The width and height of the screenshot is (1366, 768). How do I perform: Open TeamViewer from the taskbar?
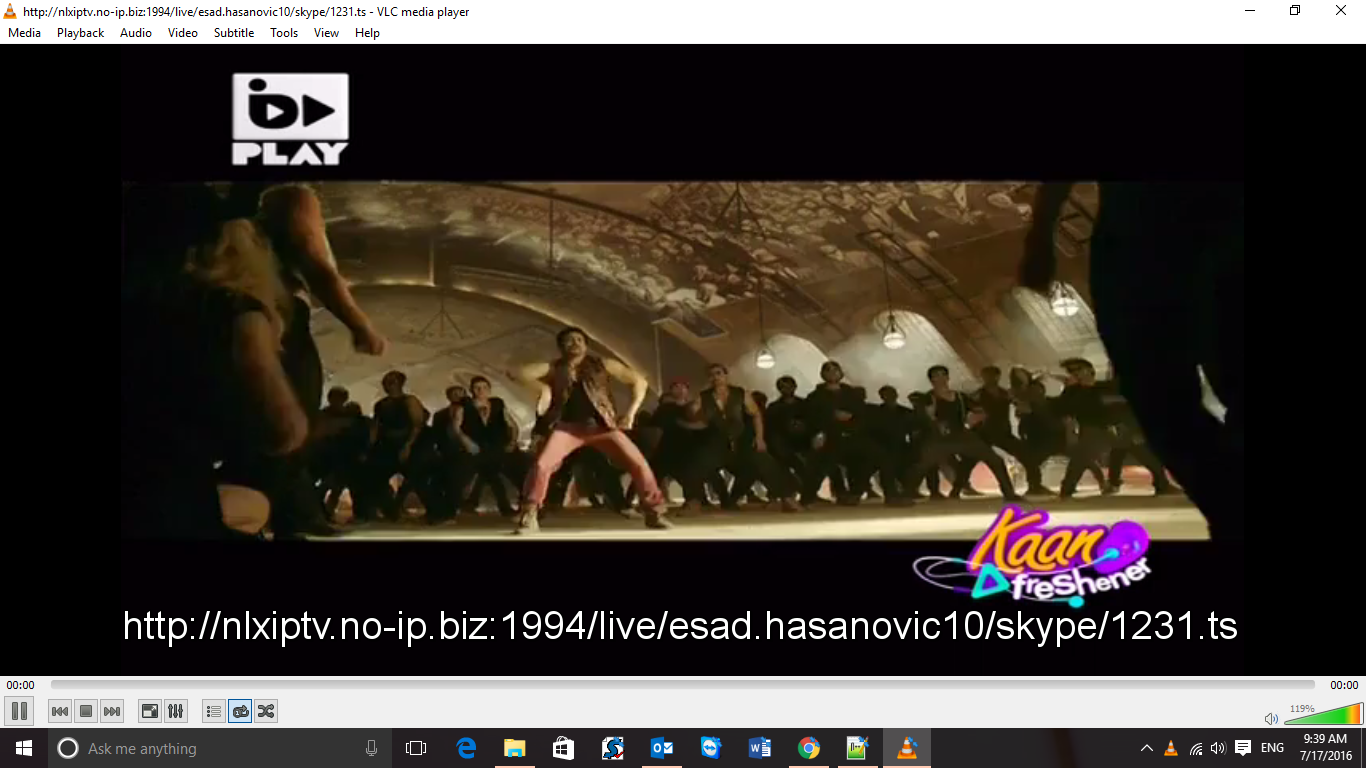711,748
